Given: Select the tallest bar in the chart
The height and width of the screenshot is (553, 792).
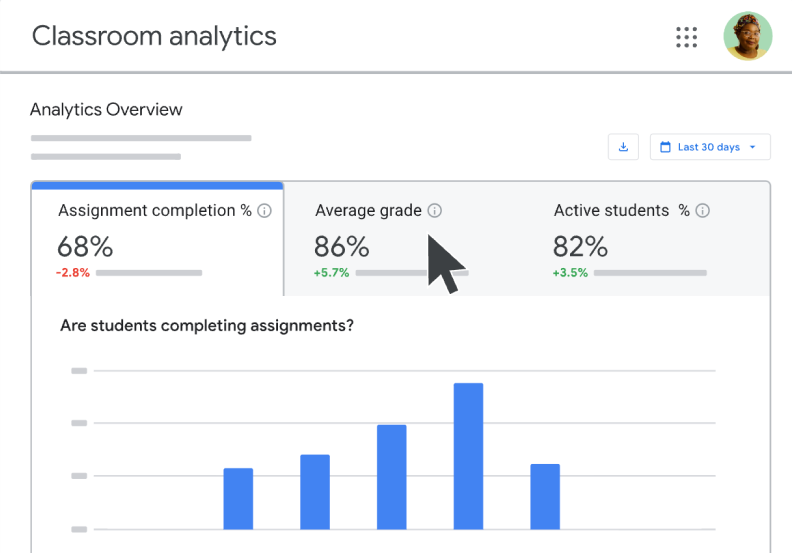Looking at the screenshot, I should coord(468,455).
